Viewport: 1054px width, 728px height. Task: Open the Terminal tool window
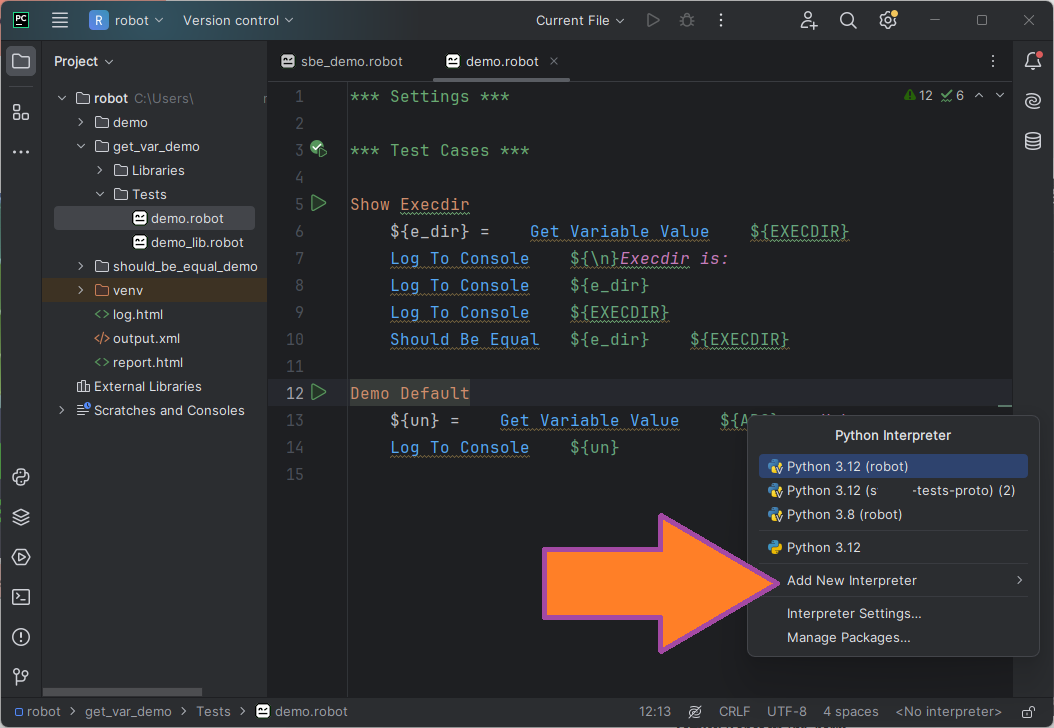[x=21, y=597]
